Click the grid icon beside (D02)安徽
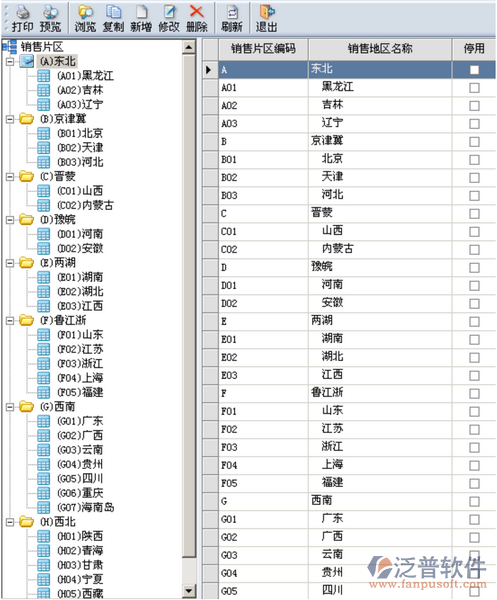The image size is (497, 600). click(44, 248)
